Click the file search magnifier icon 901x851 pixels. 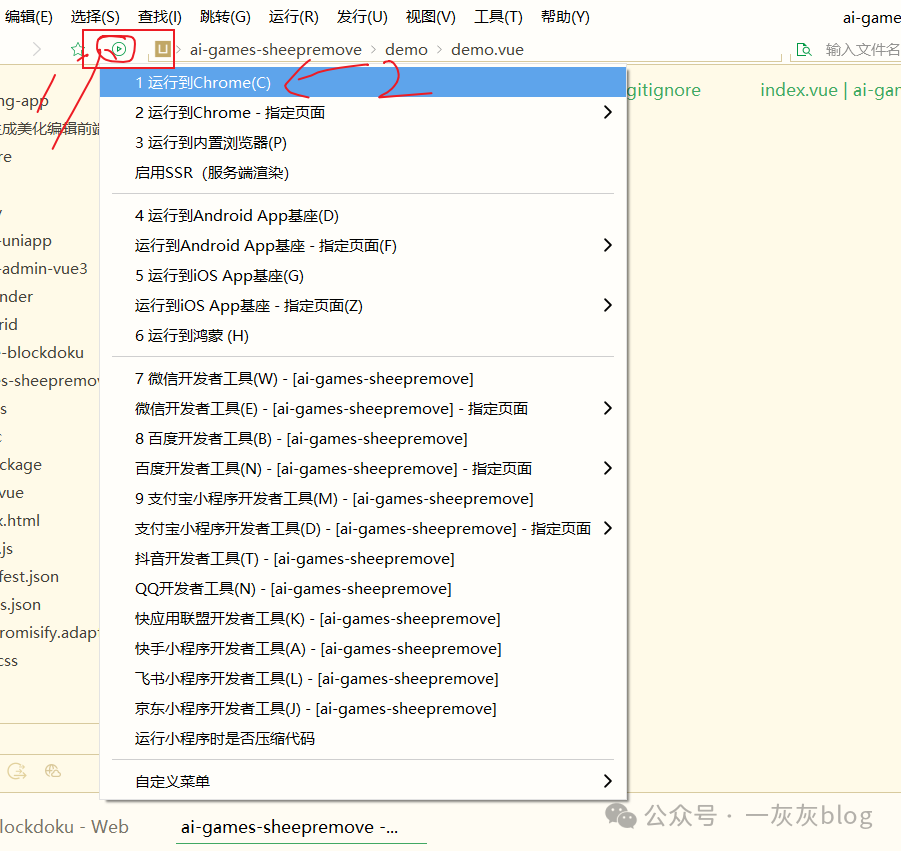[x=803, y=48]
